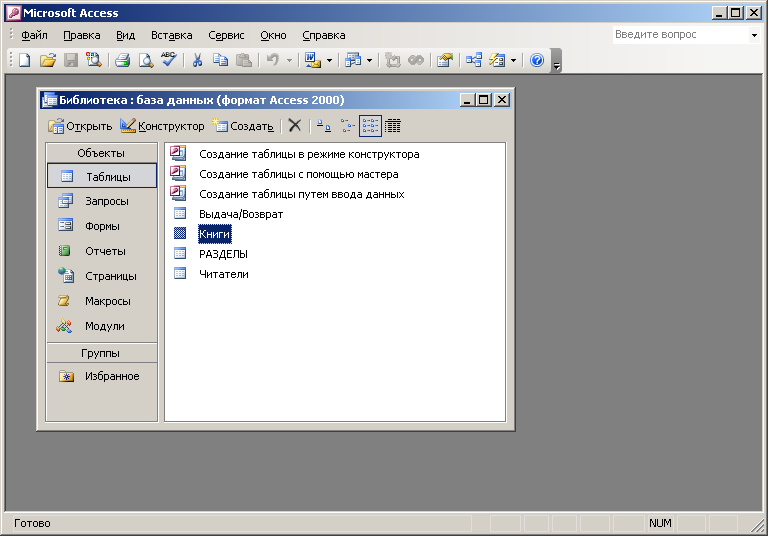Viewport: 768px width, 536px height.
Task: Switch to Small Icons view
Action: 347,126
